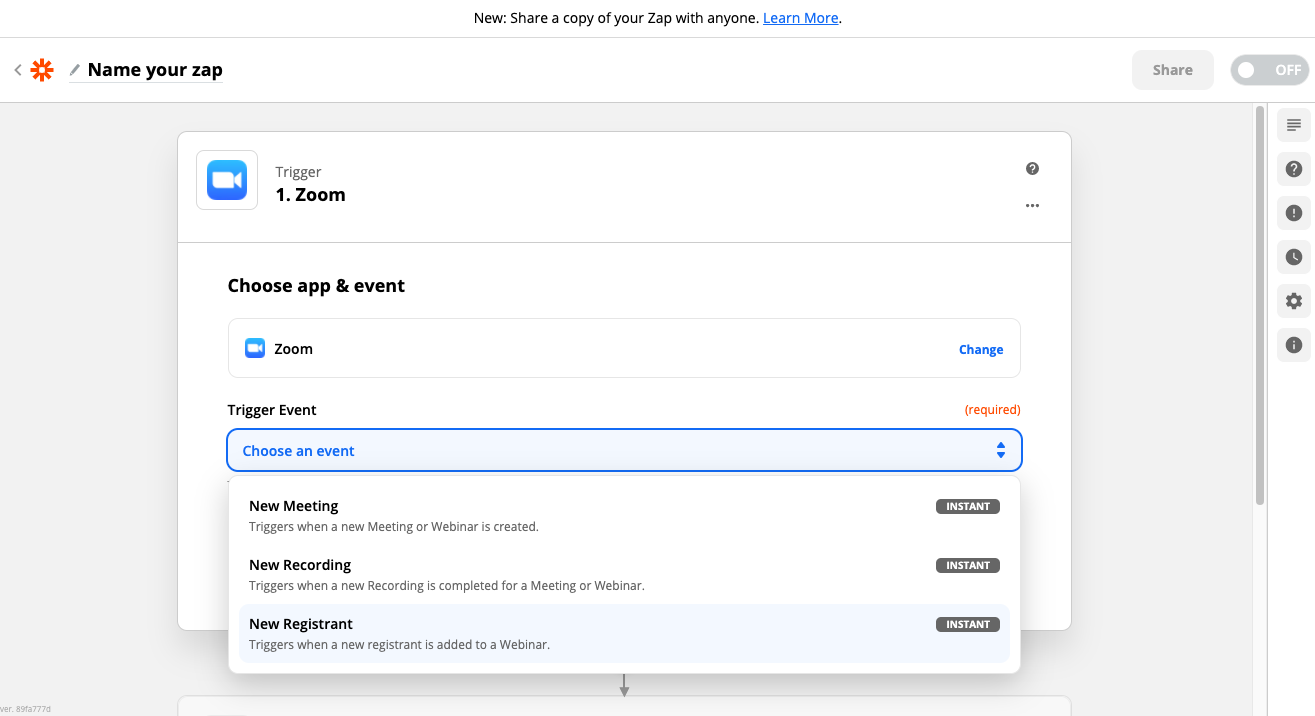Image resolution: width=1315 pixels, height=716 pixels.
Task: Select the New Registrant trigger event
Action: pyautogui.click(x=624, y=634)
